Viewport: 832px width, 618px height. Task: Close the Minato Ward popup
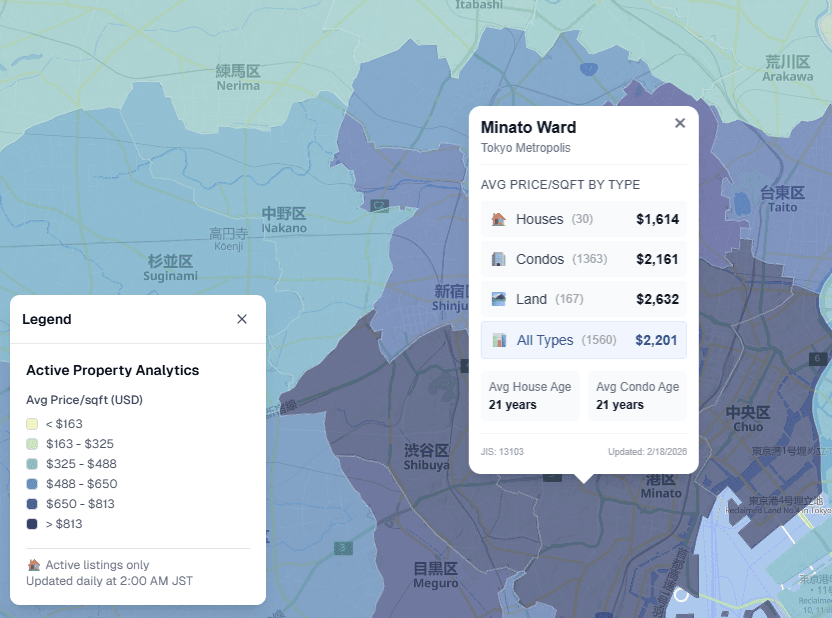pos(680,123)
